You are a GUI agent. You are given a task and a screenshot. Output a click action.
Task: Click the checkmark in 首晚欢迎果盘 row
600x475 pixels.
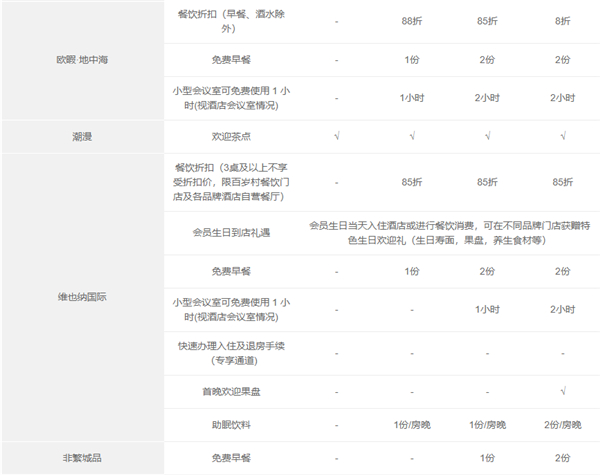click(564, 387)
